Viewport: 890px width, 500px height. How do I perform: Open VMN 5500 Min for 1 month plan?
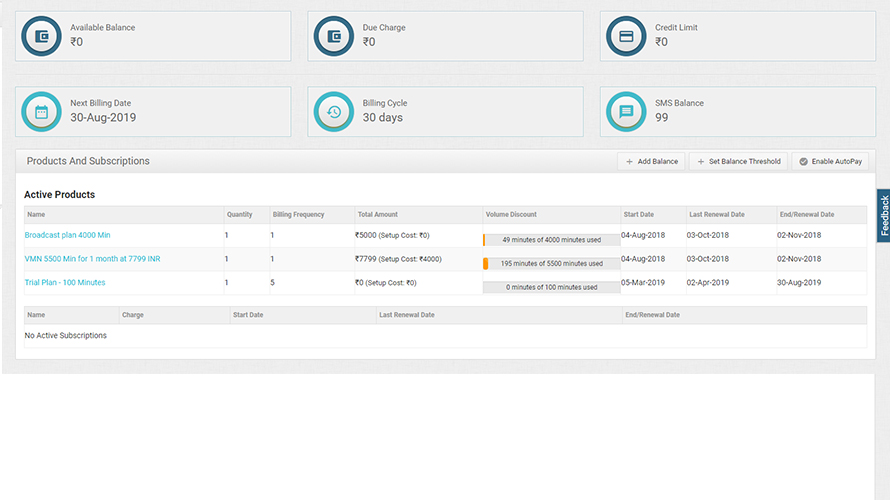pos(93,259)
